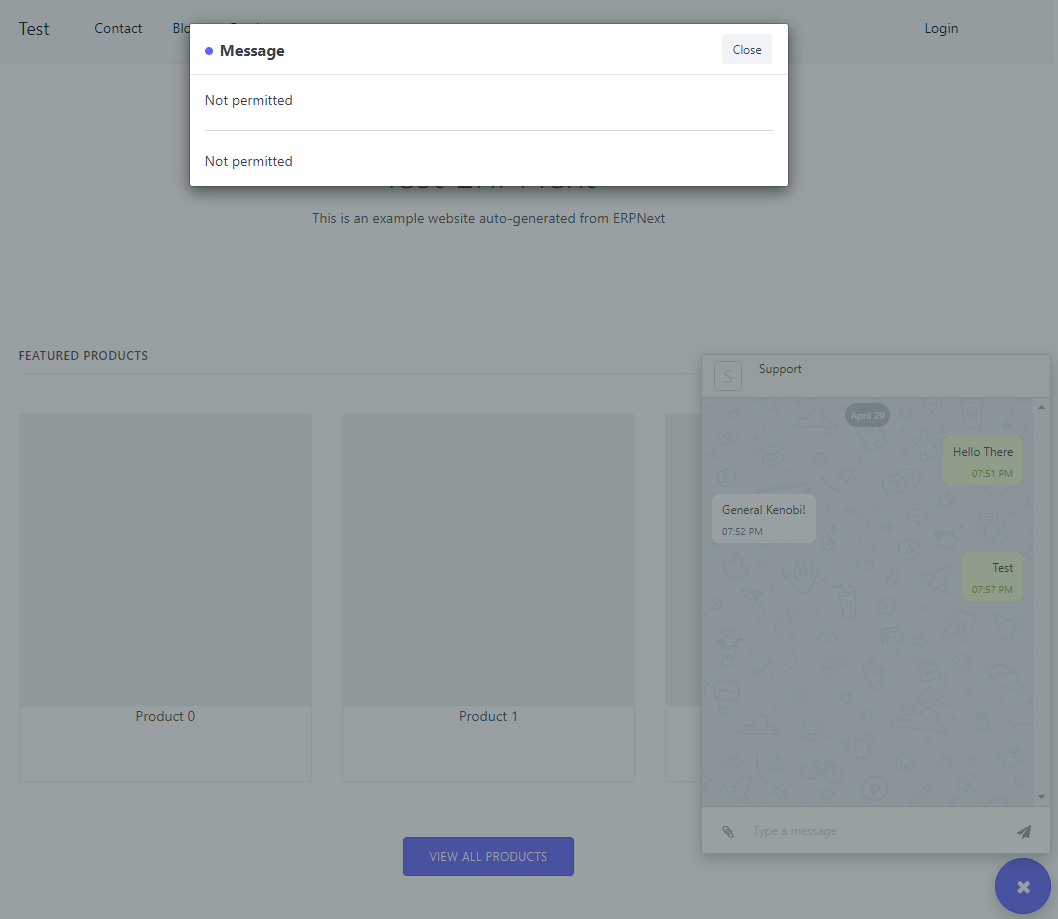Click the scrollbar up arrow in chat
1058x919 pixels.
tap(1041, 406)
